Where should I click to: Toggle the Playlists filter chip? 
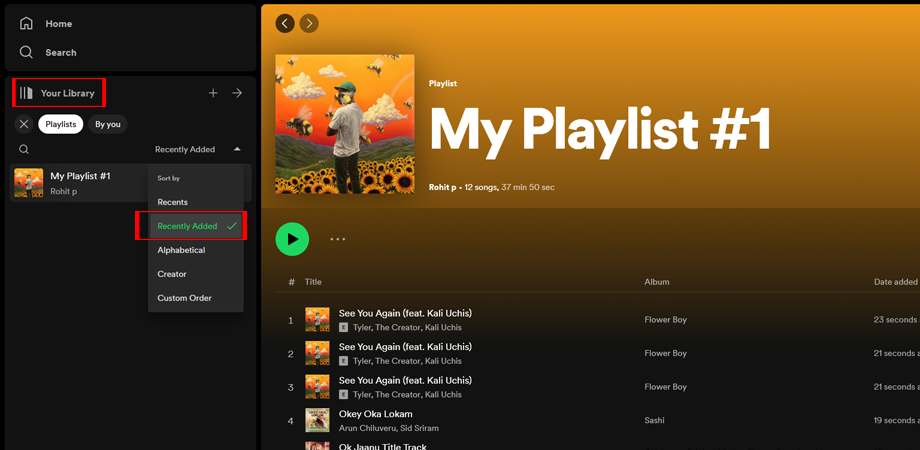point(61,124)
